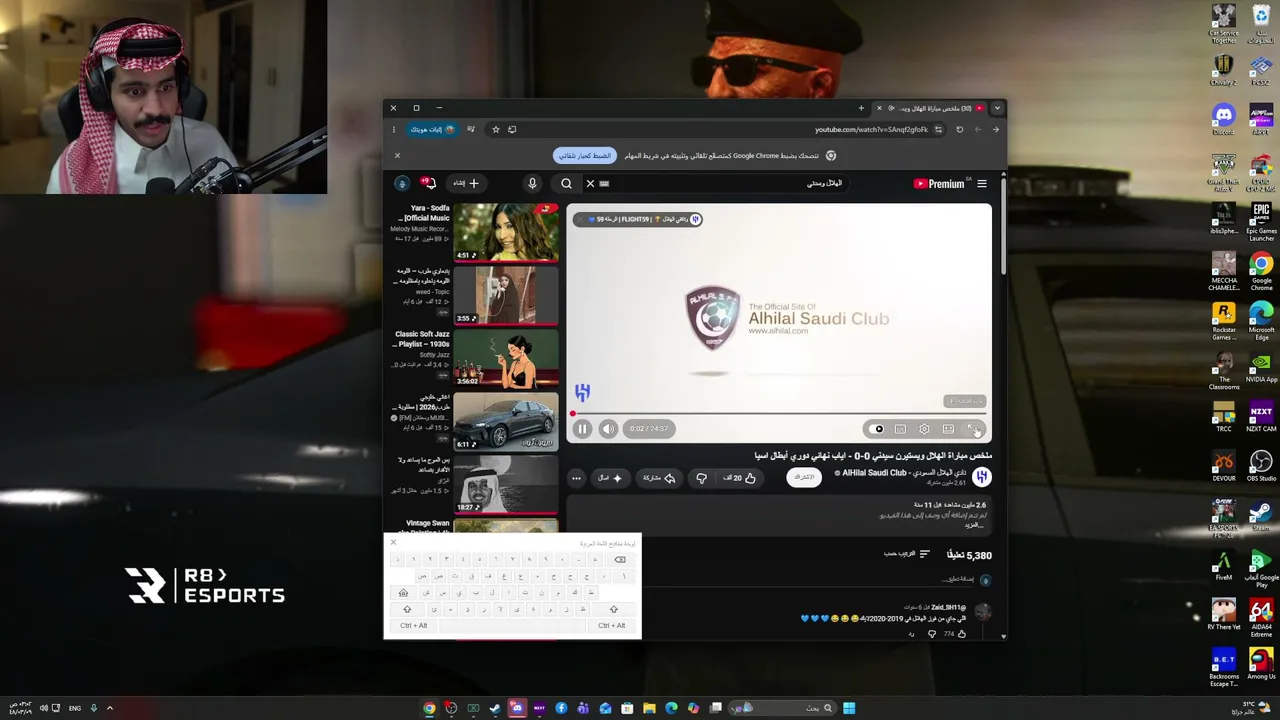Like the Zaid_SH11 comment
This screenshot has width=1280, height=720.
coord(962,633)
